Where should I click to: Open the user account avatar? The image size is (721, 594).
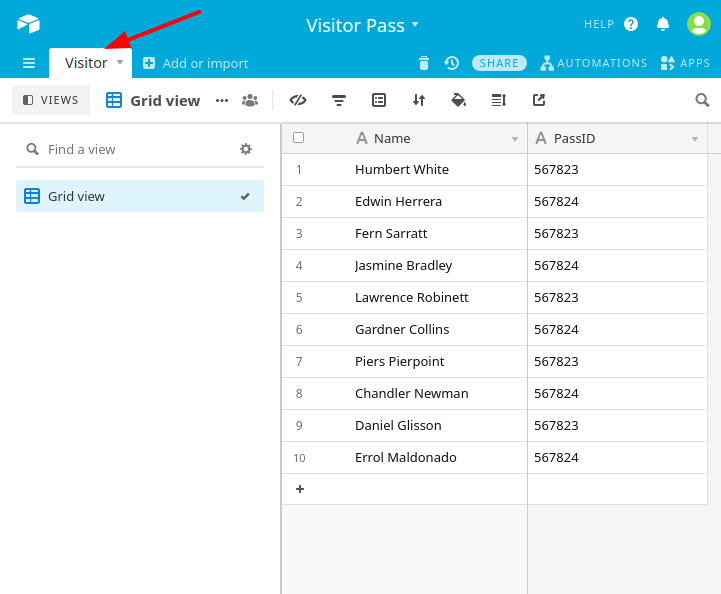click(x=698, y=24)
